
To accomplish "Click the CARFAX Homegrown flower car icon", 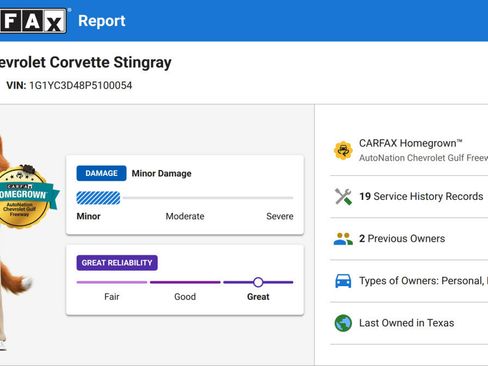I will click(x=343, y=151).
